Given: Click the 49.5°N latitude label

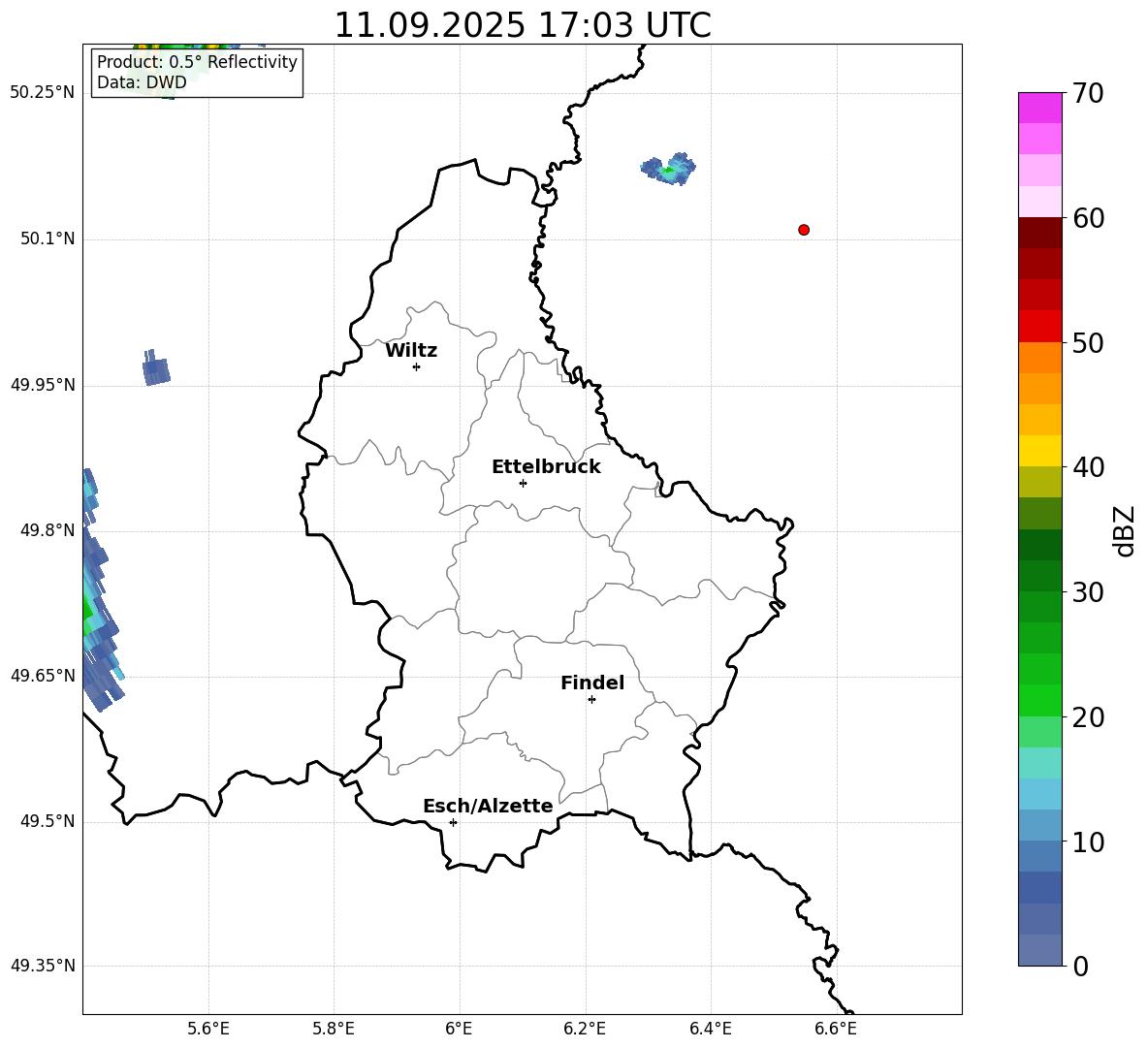Looking at the screenshot, I should click(48, 821).
